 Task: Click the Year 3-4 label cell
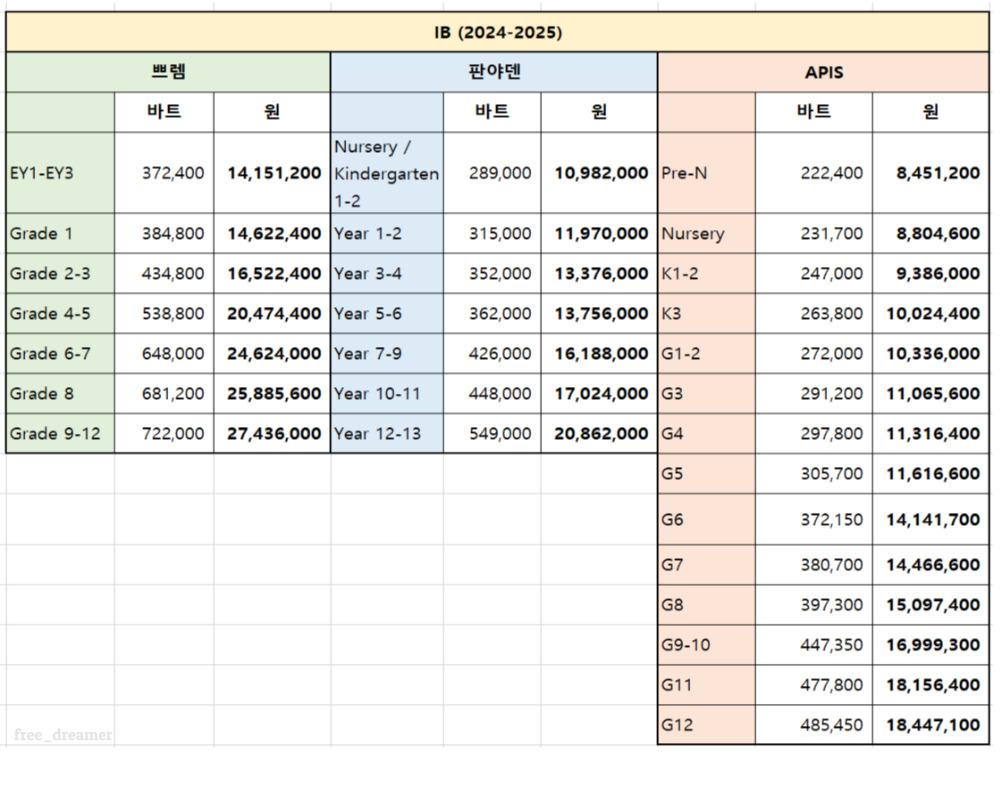[387, 274]
